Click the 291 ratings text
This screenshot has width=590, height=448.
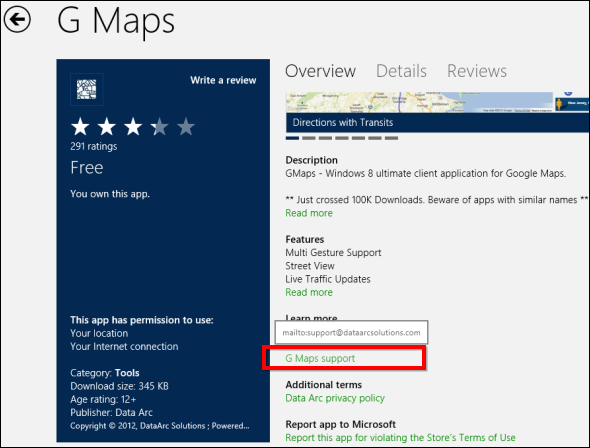(x=94, y=146)
